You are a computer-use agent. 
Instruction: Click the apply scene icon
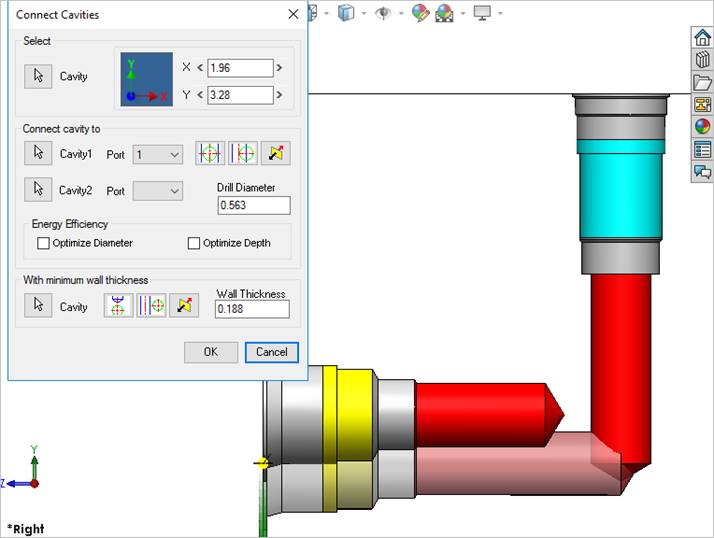click(x=444, y=13)
